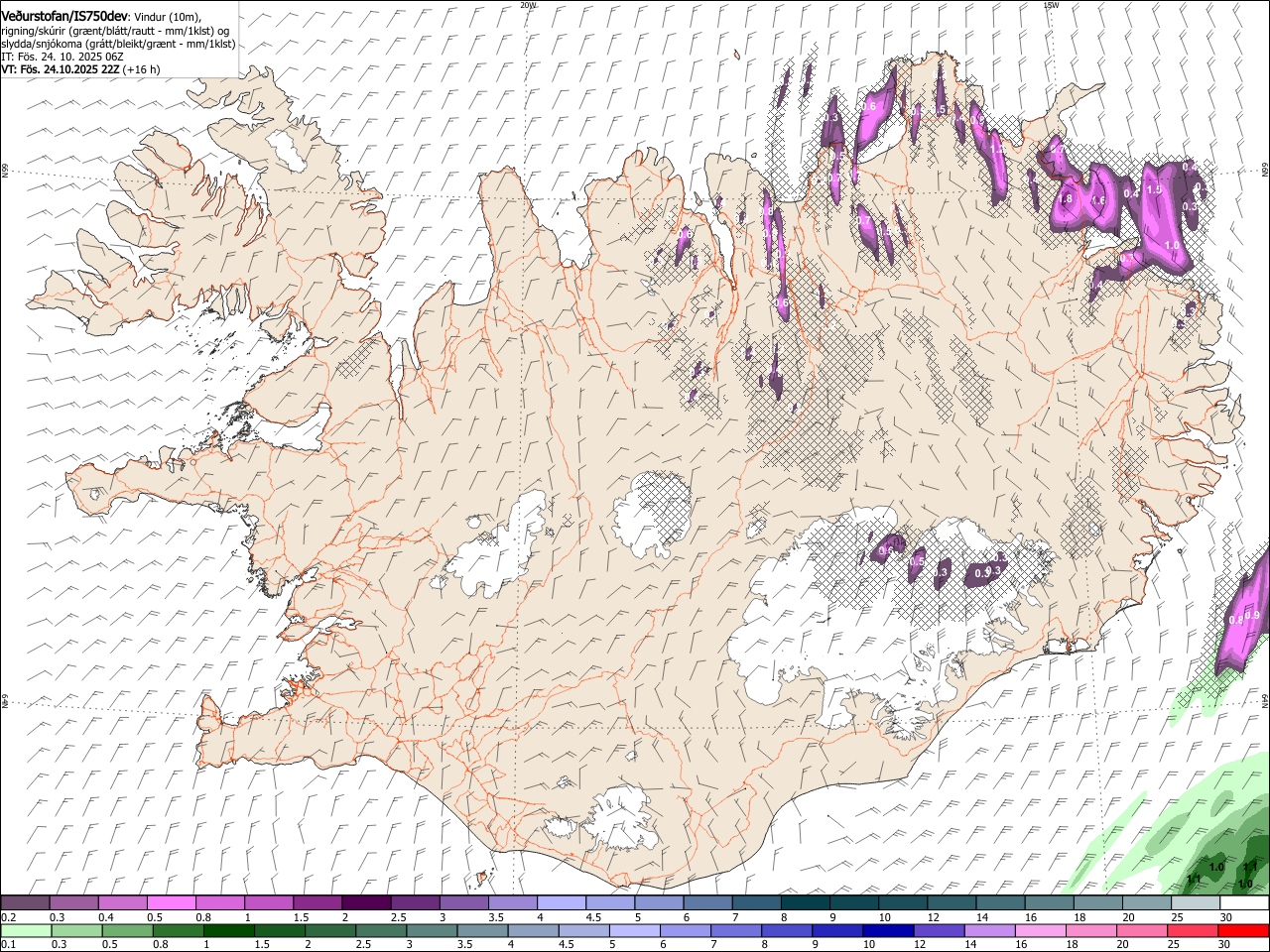Screen dimensions: 1270x952
Task: Select upper legend row 0.2–0.3 dark mauve swatch
Action: (x=26, y=903)
